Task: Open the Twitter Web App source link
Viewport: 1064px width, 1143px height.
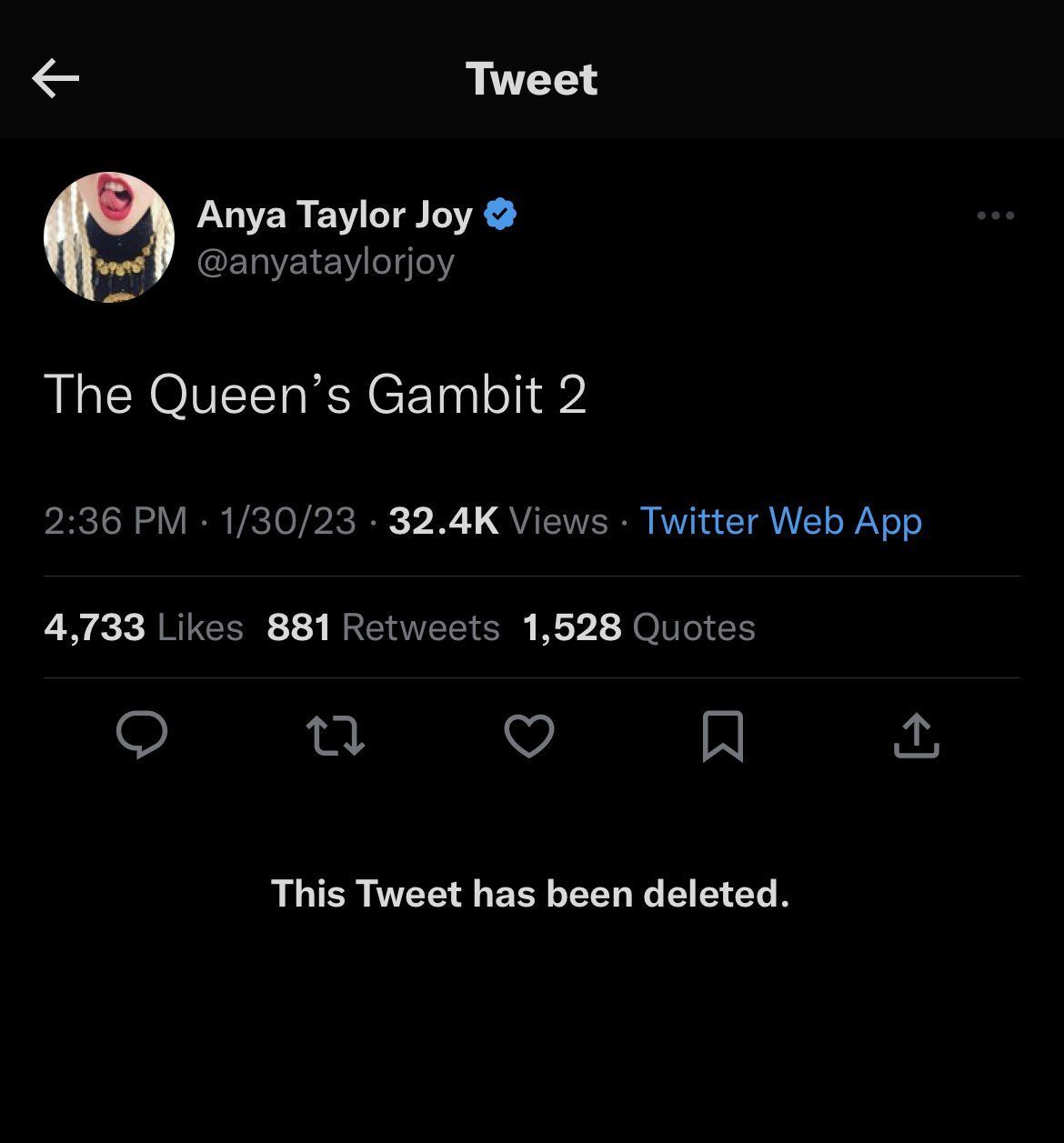Action: [780, 521]
